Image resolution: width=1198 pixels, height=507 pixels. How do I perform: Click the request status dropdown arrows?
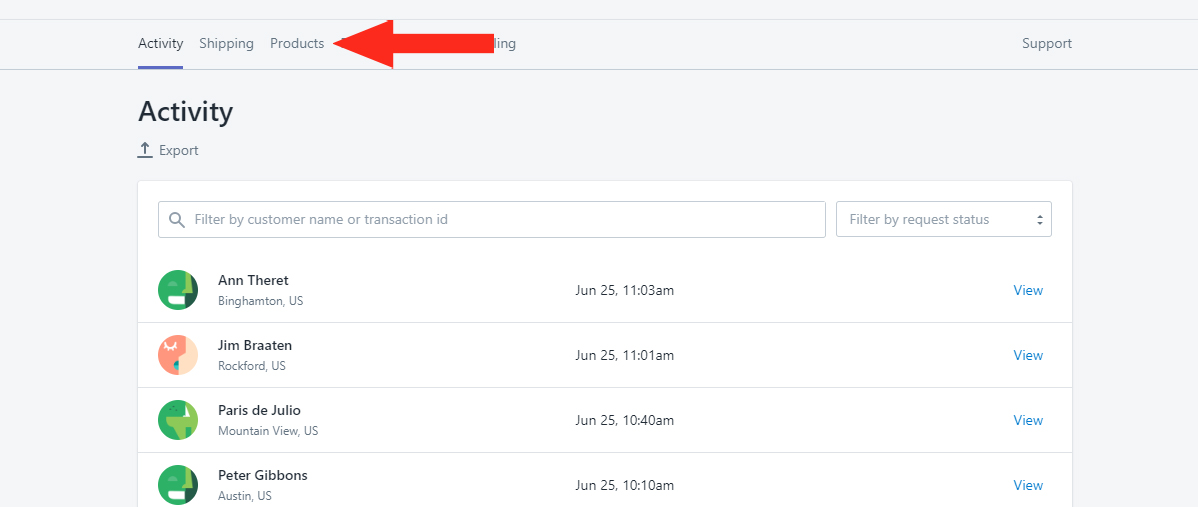click(1039, 220)
